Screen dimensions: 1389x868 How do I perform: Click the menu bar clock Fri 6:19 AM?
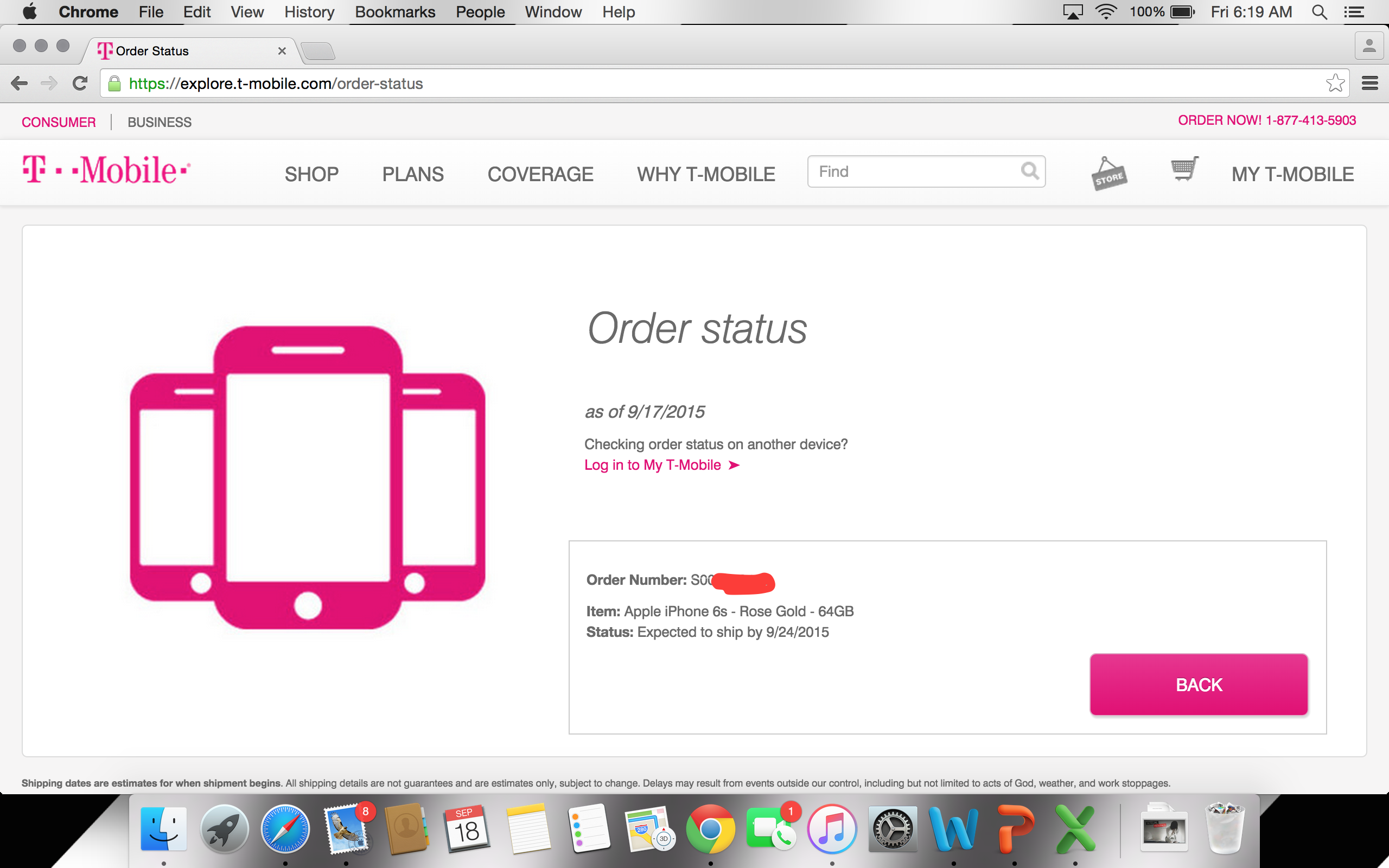tap(1251, 12)
